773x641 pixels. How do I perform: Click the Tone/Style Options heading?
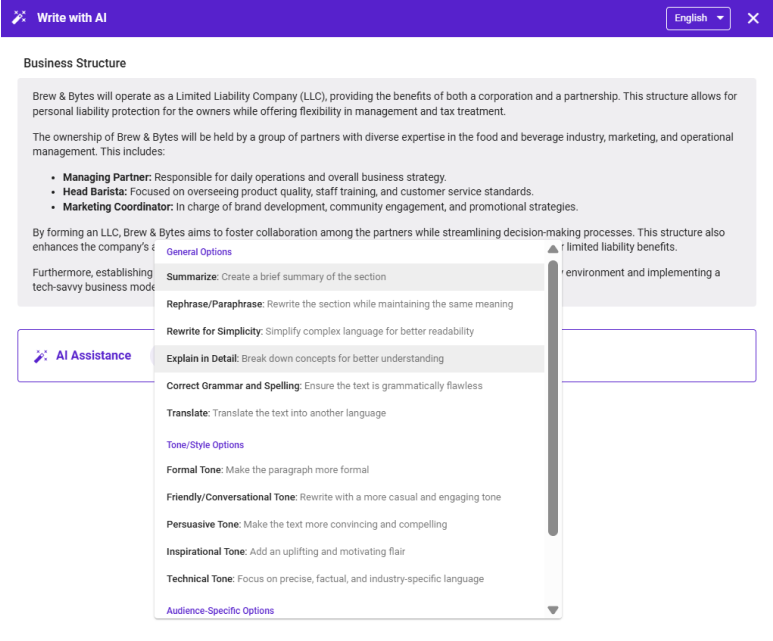point(205,445)
